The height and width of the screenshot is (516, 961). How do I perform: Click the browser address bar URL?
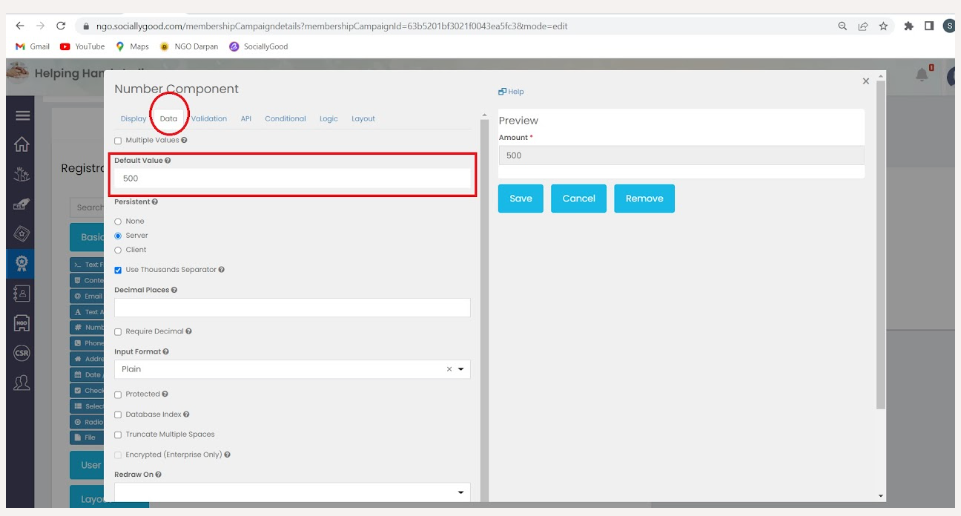point(332,26)
